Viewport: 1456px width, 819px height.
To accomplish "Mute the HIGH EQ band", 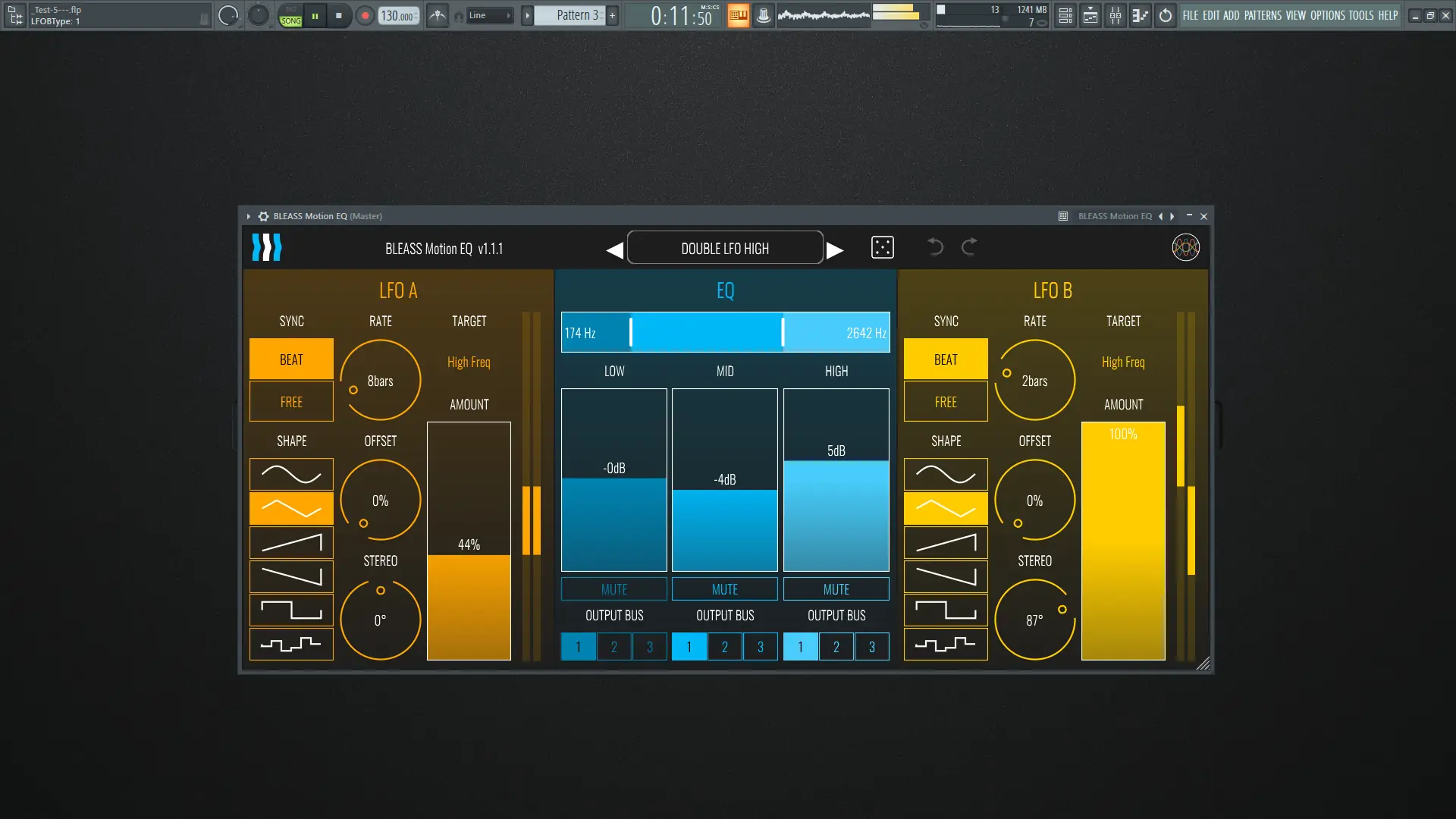I will [x=836, y=589].
